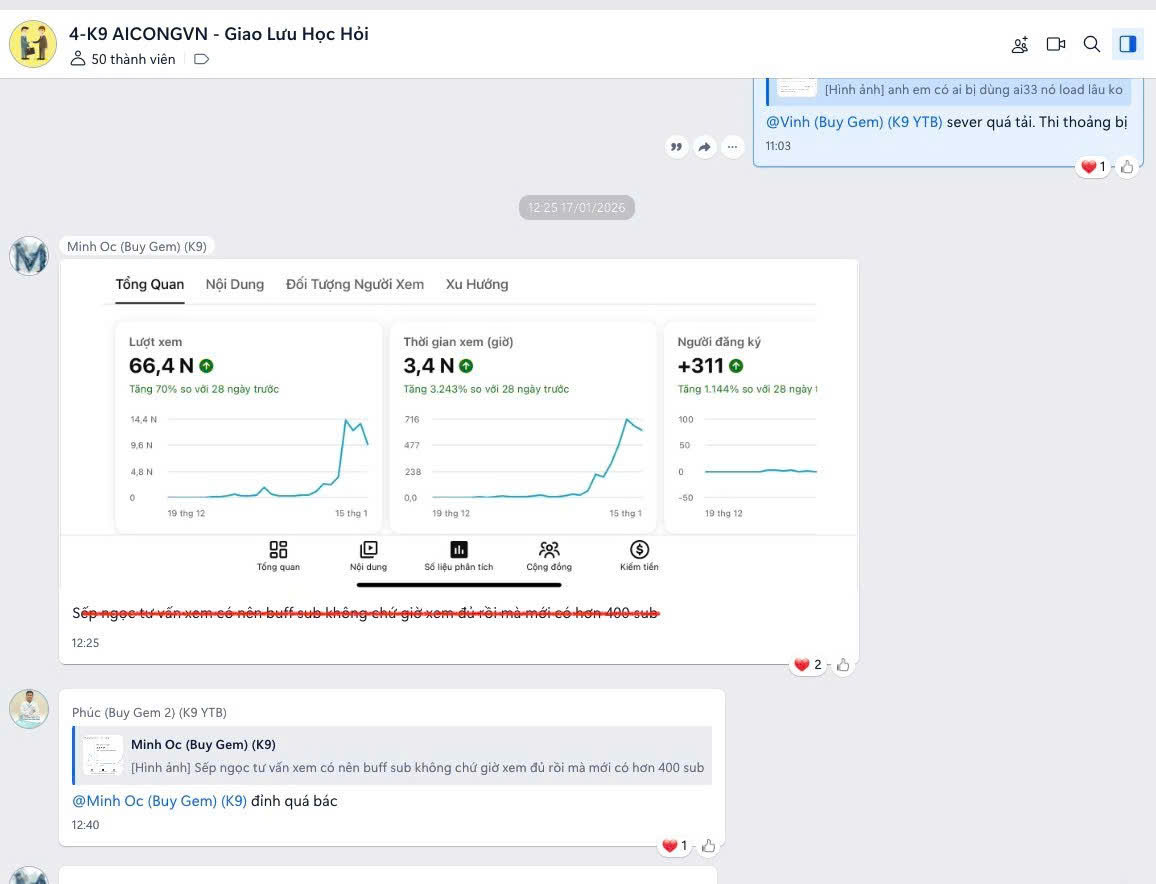Click the green up arrow beside 66,4 N
The width and height of the screenshot is (1156, 884).
(x=206, y=366)
